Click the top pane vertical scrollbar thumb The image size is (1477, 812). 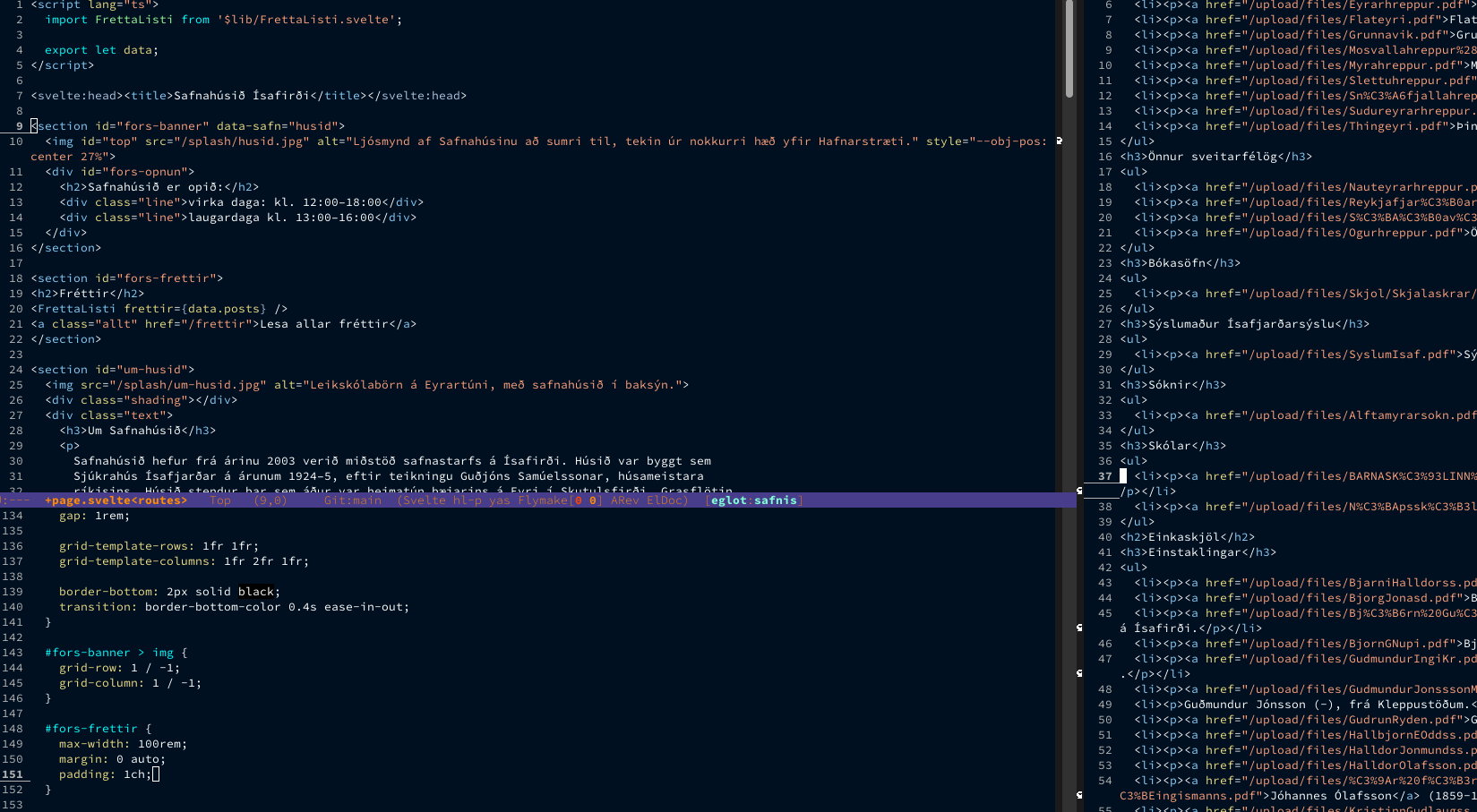tap(1069, 47)
